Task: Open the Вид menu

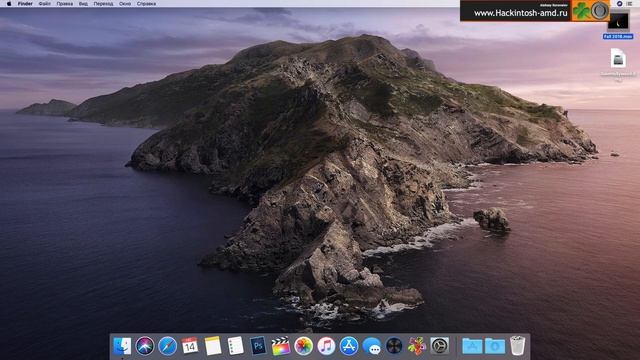Action: coord(83,4)
